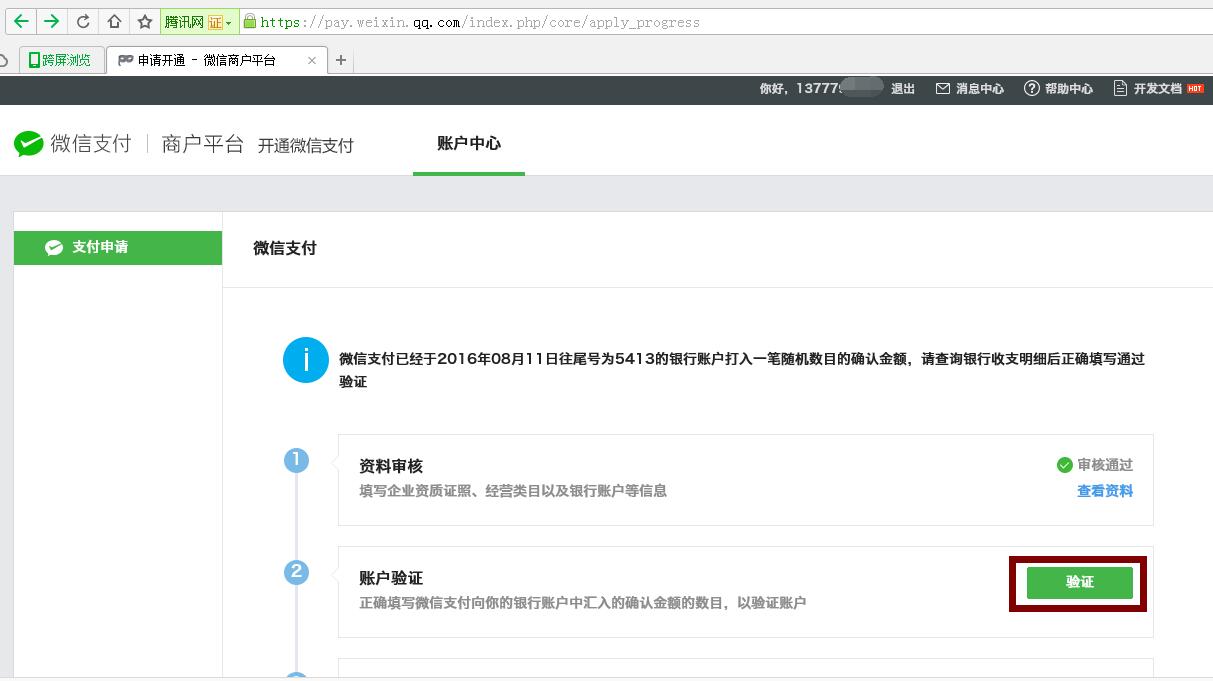
Task: Click the green padlock security icon
Action: click(249, 21)
